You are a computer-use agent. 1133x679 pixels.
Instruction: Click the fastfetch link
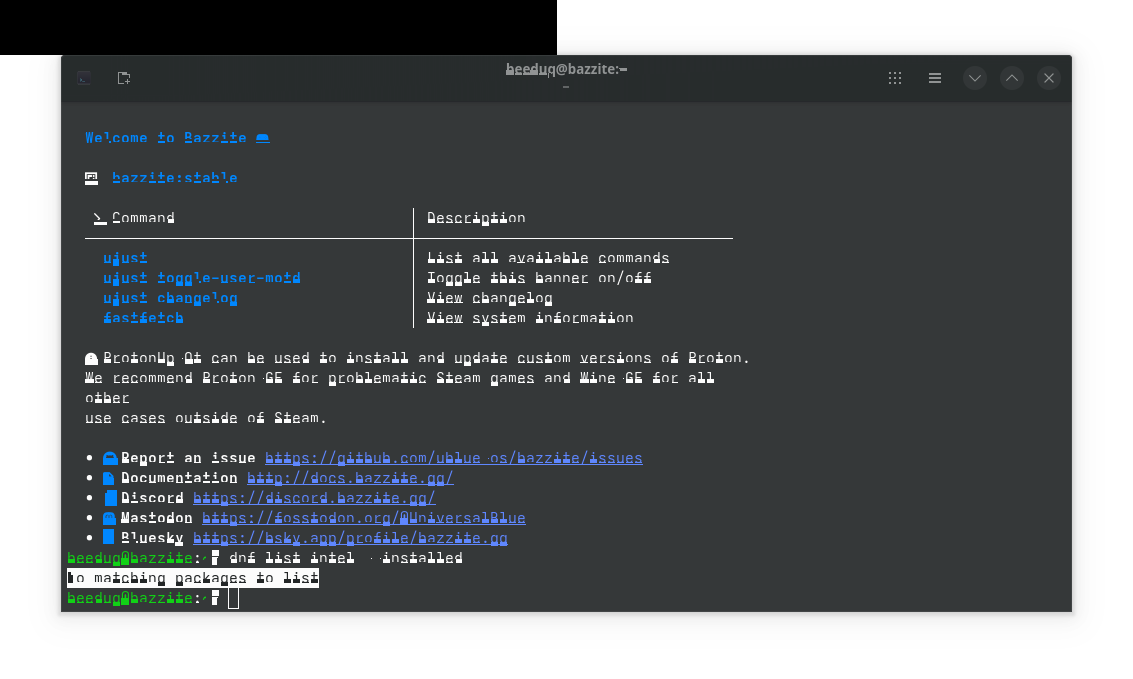pos(143,317)
